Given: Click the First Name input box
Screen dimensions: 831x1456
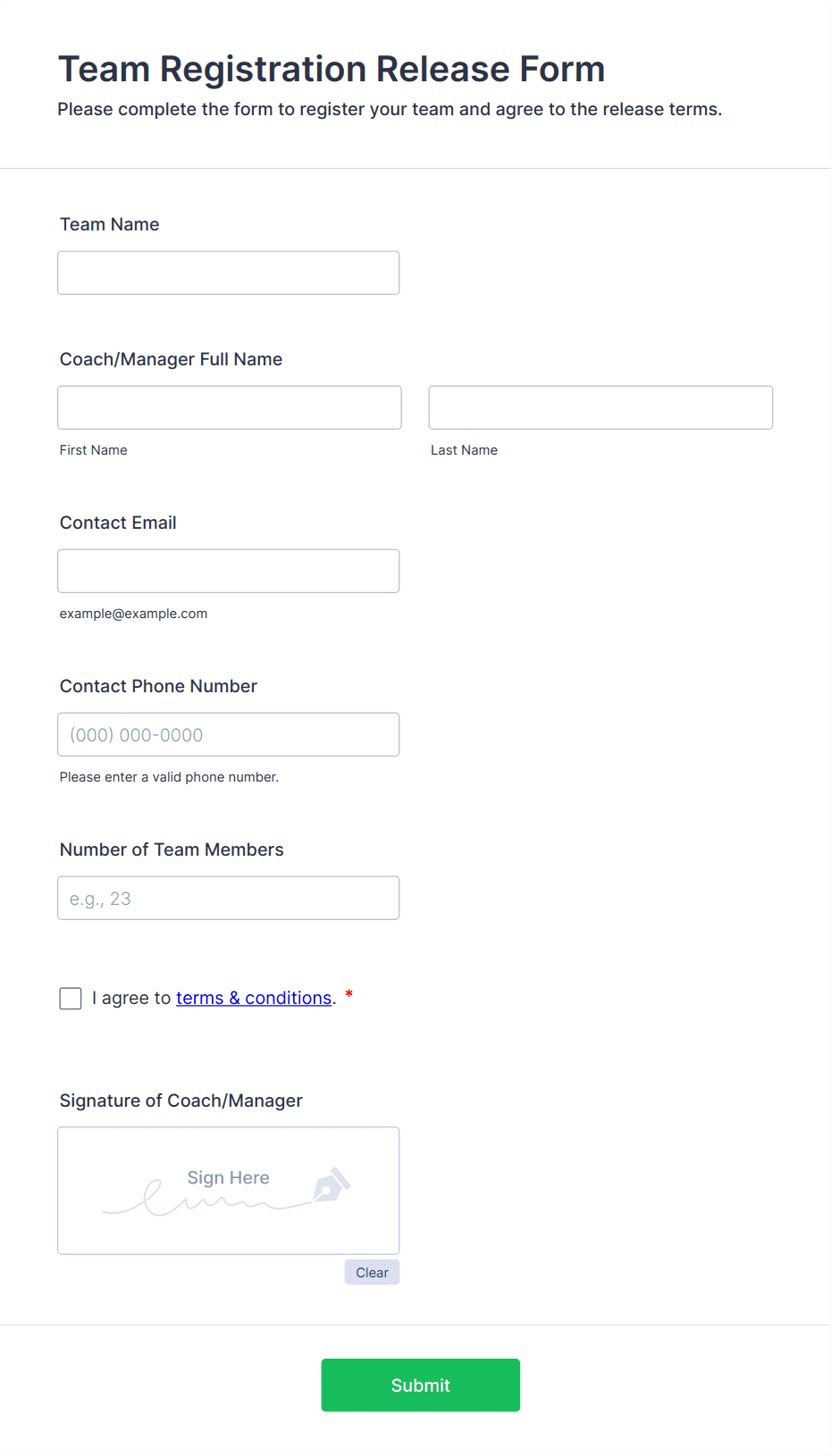Looking at the screenshot, I should coord(230,407).
